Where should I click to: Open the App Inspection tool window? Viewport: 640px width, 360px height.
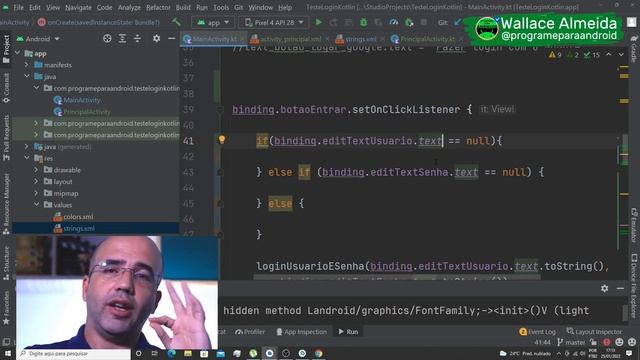coord(302,332)
